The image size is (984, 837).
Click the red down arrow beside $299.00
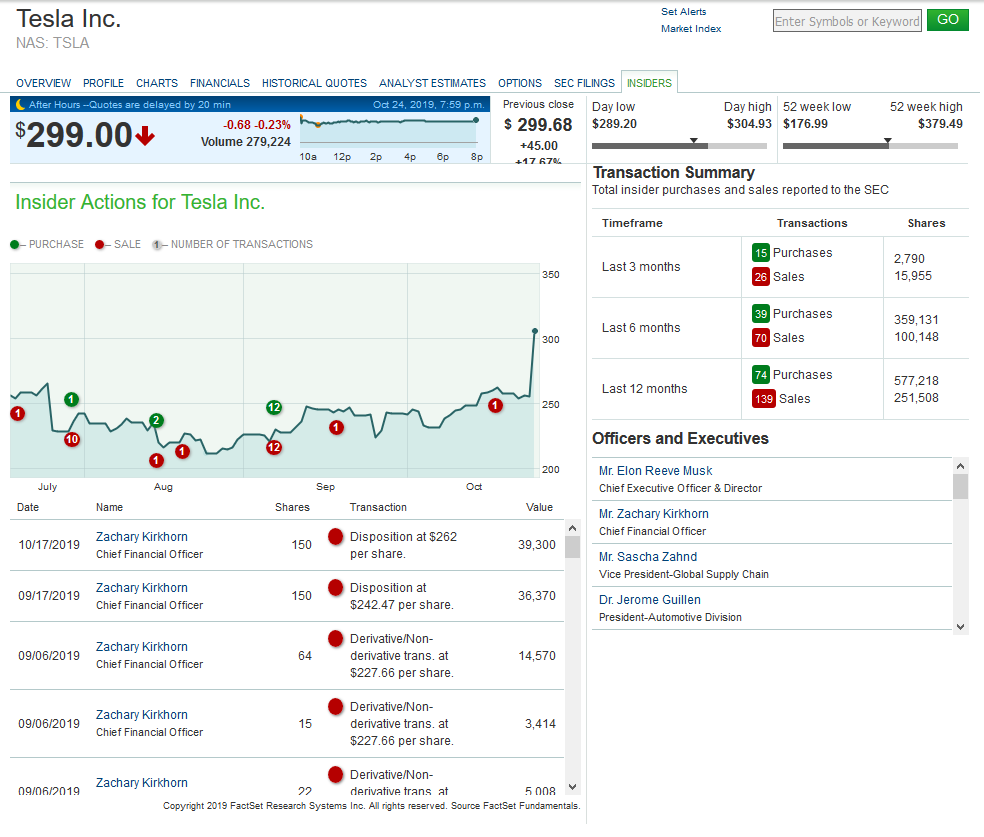coord(145,136)
